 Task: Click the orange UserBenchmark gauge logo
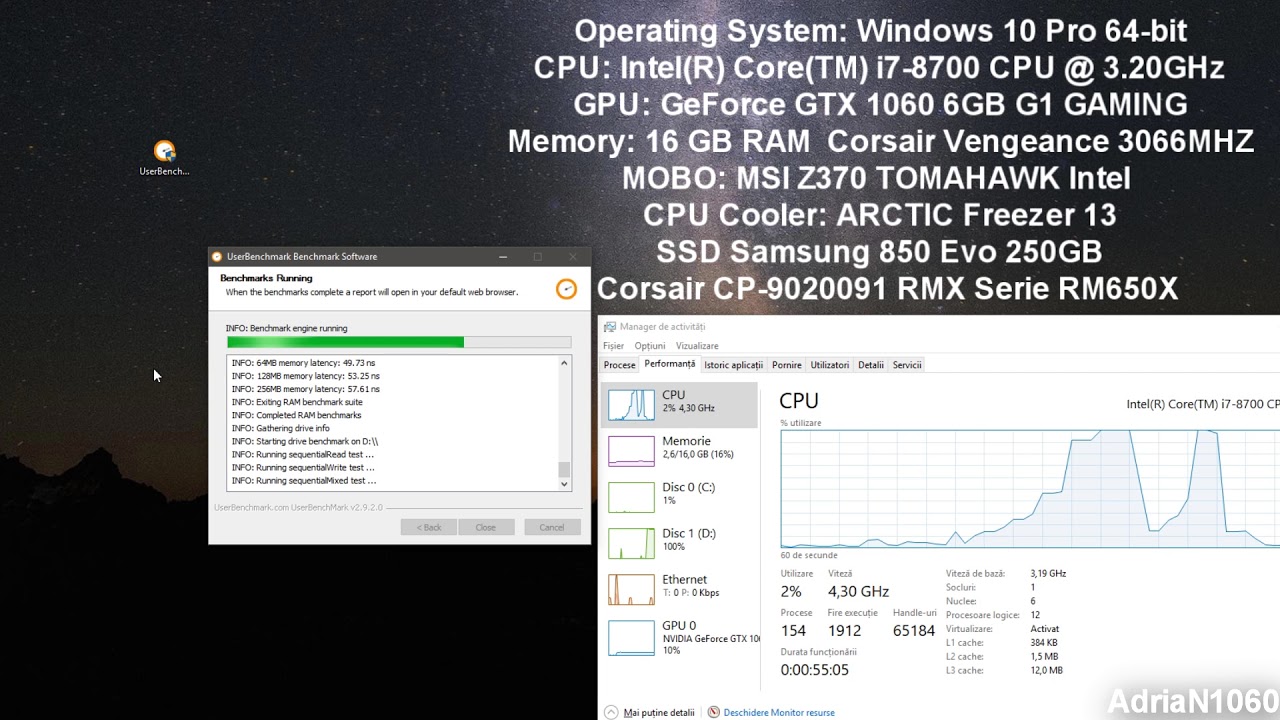coord(566,289)
